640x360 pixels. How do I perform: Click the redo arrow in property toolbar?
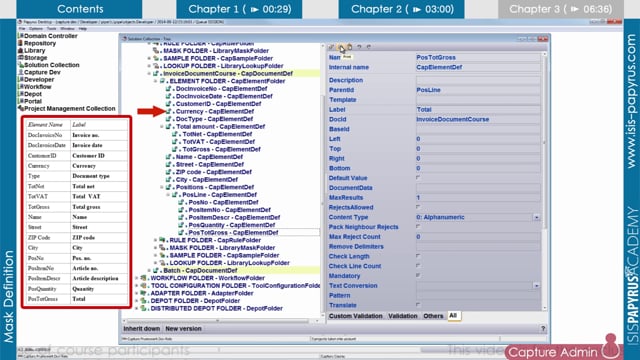[369, 47]
